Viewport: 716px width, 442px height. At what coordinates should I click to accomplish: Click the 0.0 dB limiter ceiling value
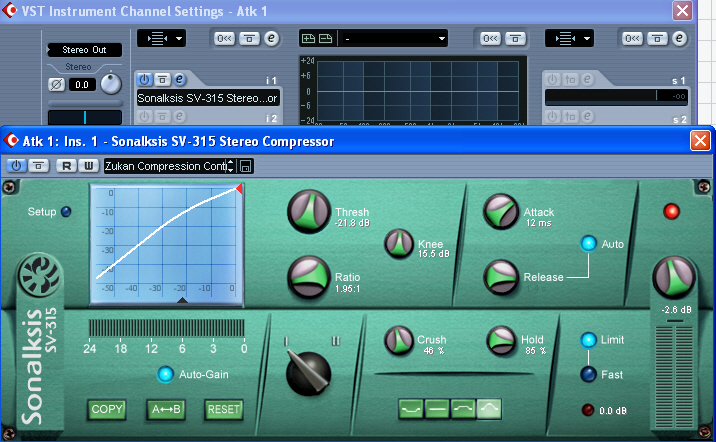coord(613,410)
